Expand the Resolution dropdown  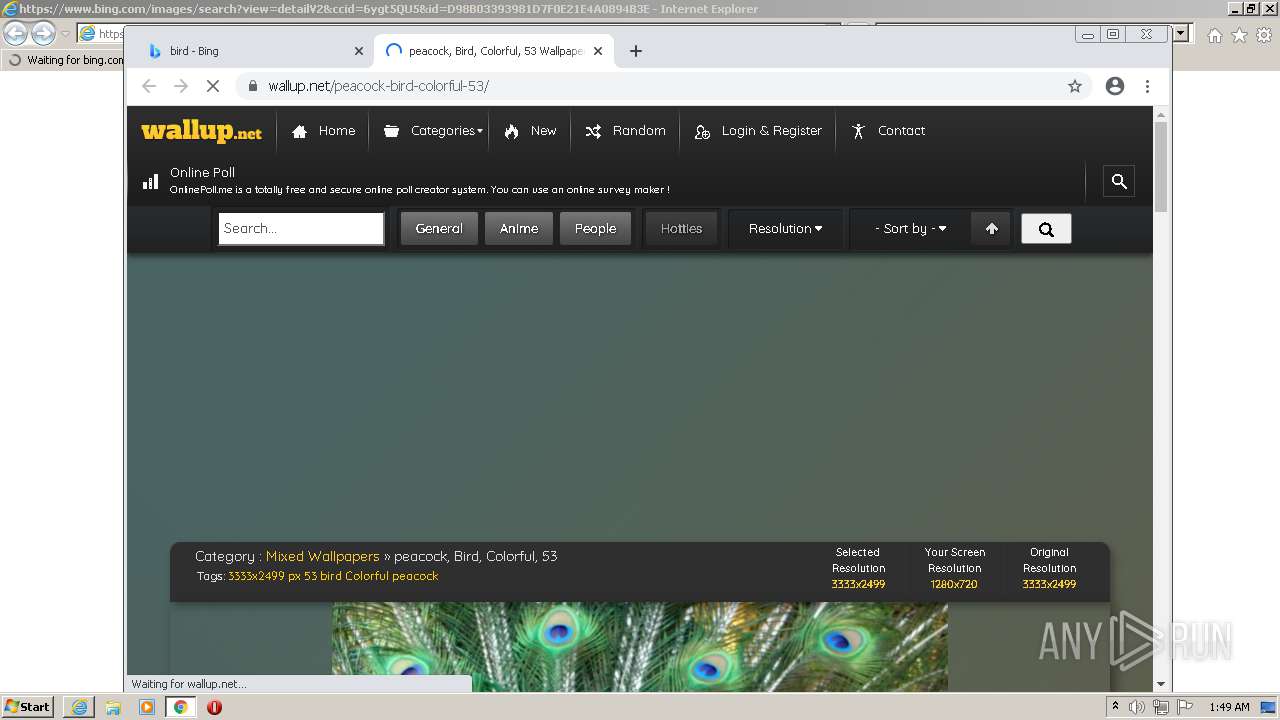(785, 228)
